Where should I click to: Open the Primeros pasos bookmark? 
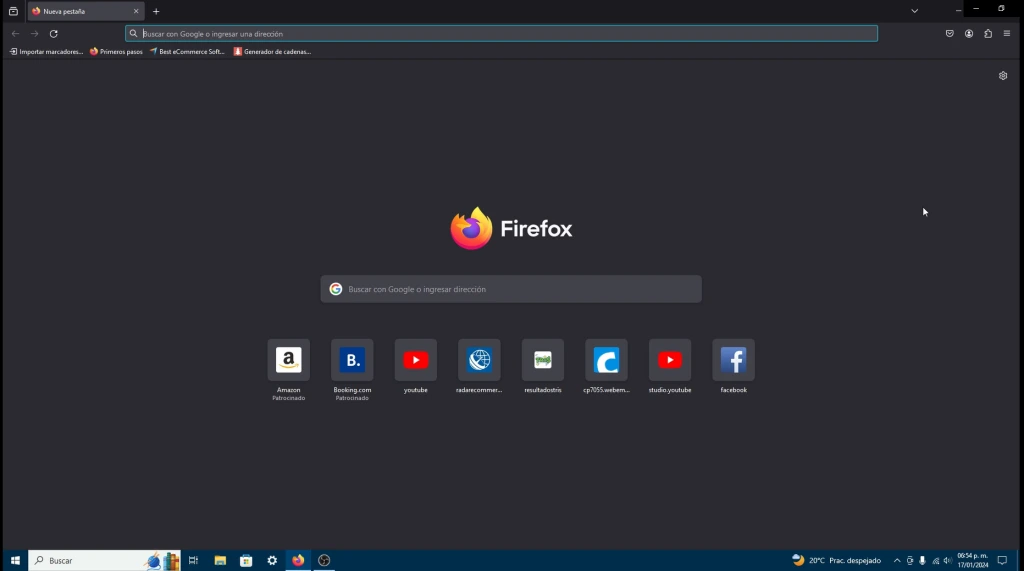[116, 52]
